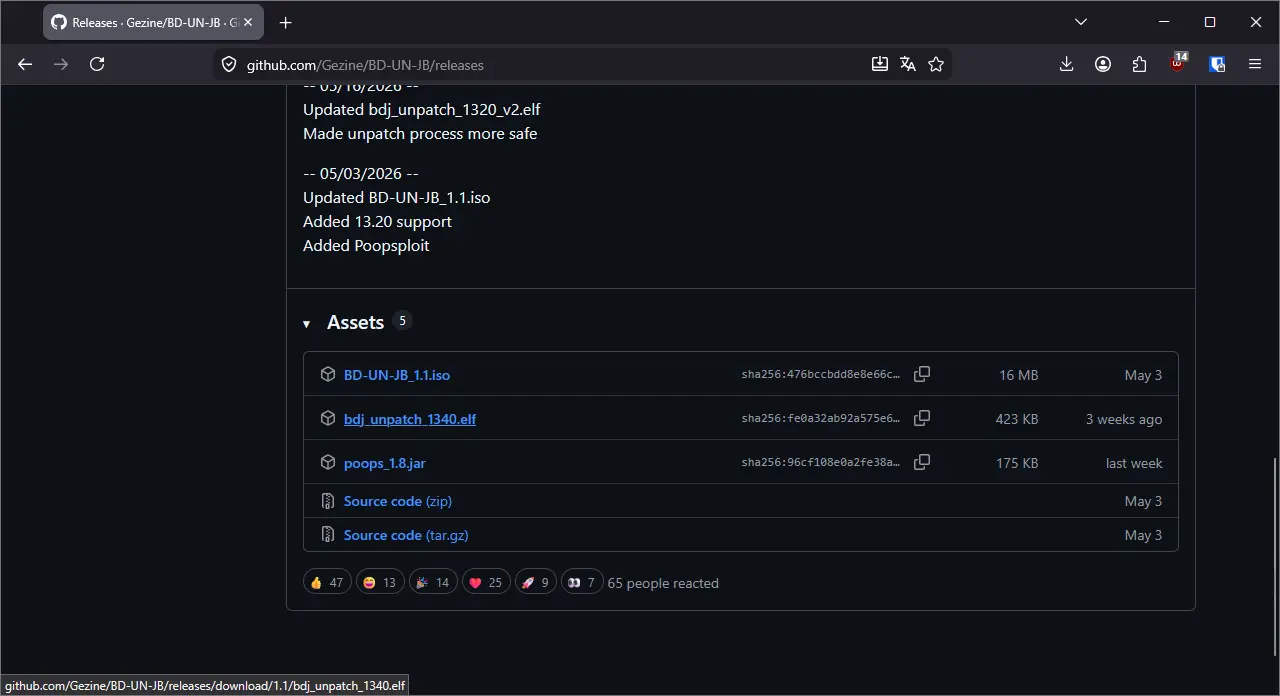Open a new browser tab

coord(286,22)
